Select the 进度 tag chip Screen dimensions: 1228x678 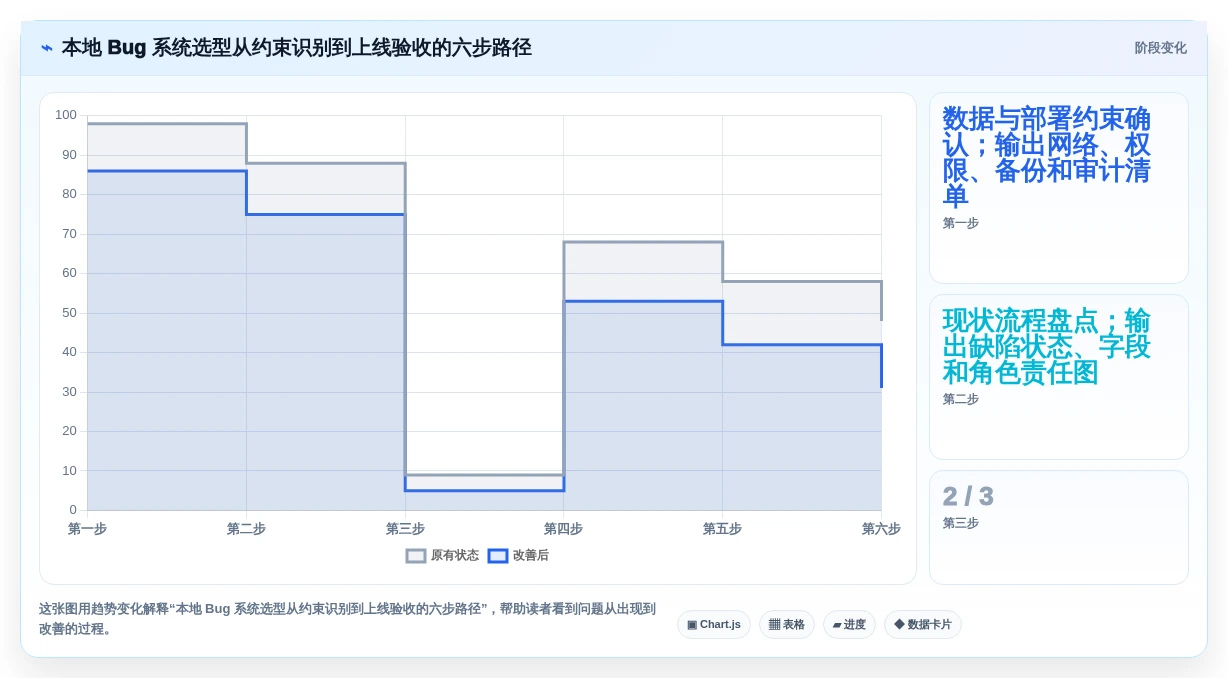pyautogui.click(x=849, y=625)
